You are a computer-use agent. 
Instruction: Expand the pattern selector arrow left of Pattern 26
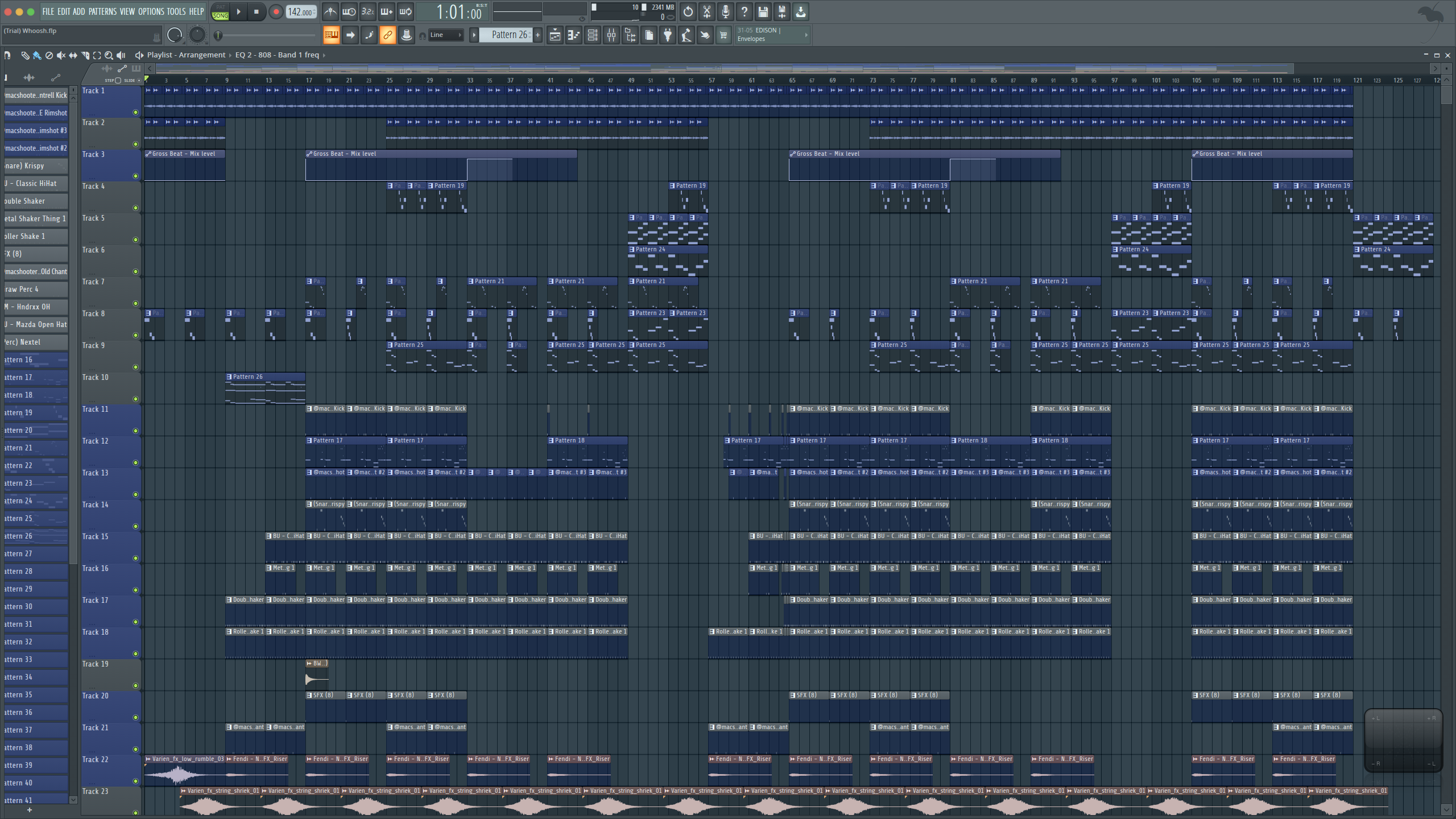473,35
